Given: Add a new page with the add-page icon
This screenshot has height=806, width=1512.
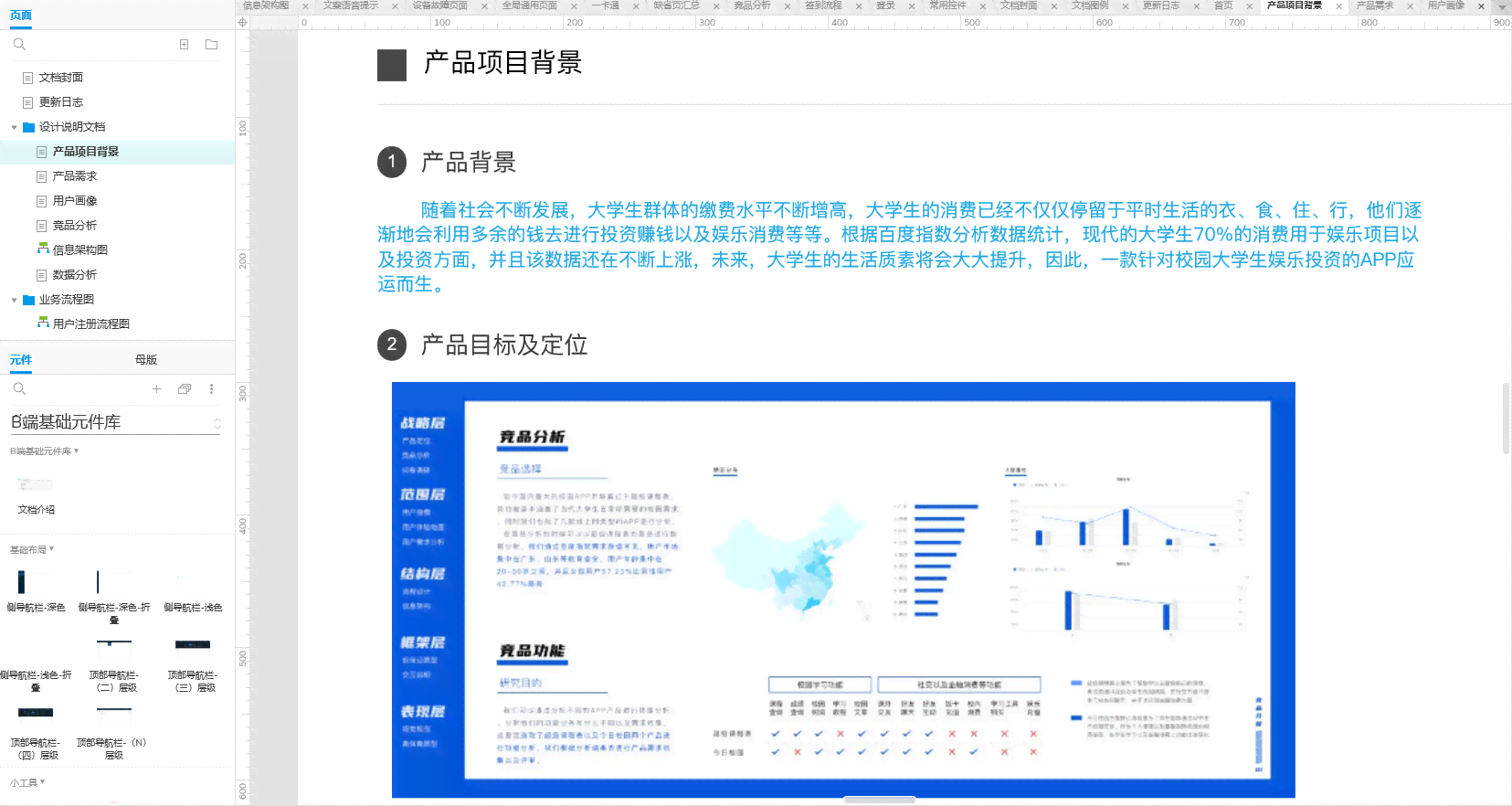Looking at the screenshot, I should 184,44.
